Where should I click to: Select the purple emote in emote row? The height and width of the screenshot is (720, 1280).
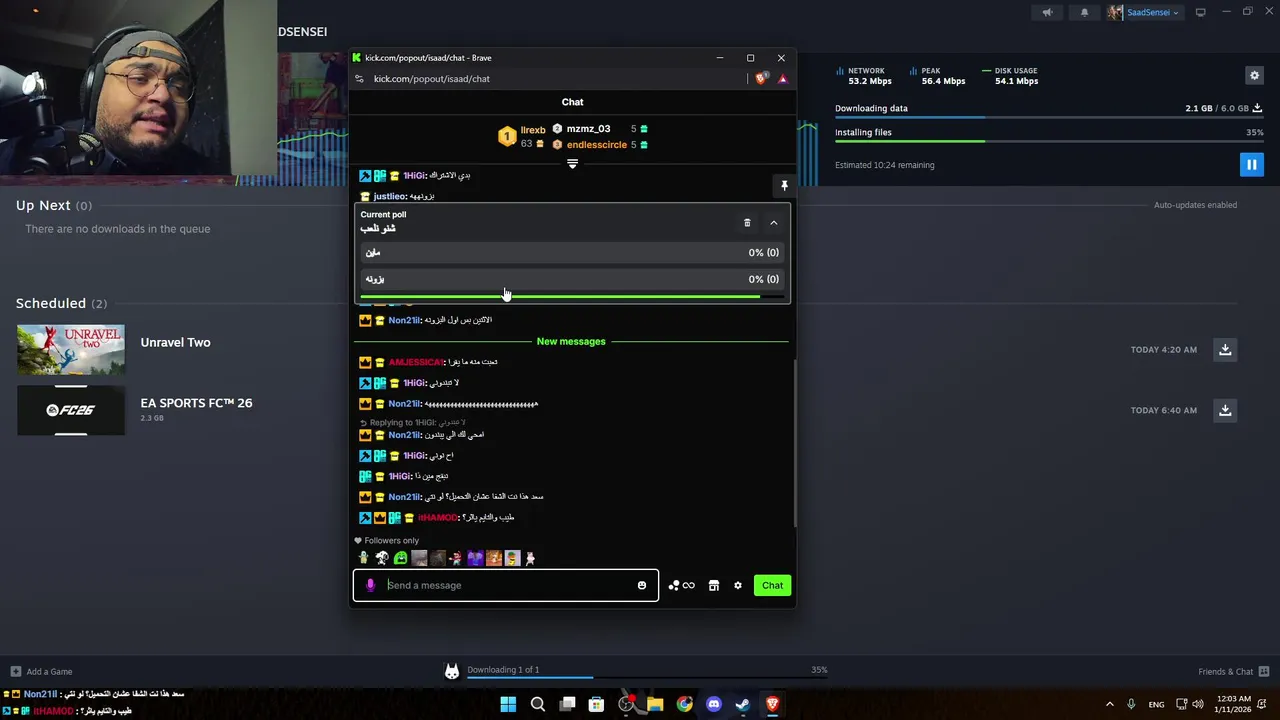475,558
